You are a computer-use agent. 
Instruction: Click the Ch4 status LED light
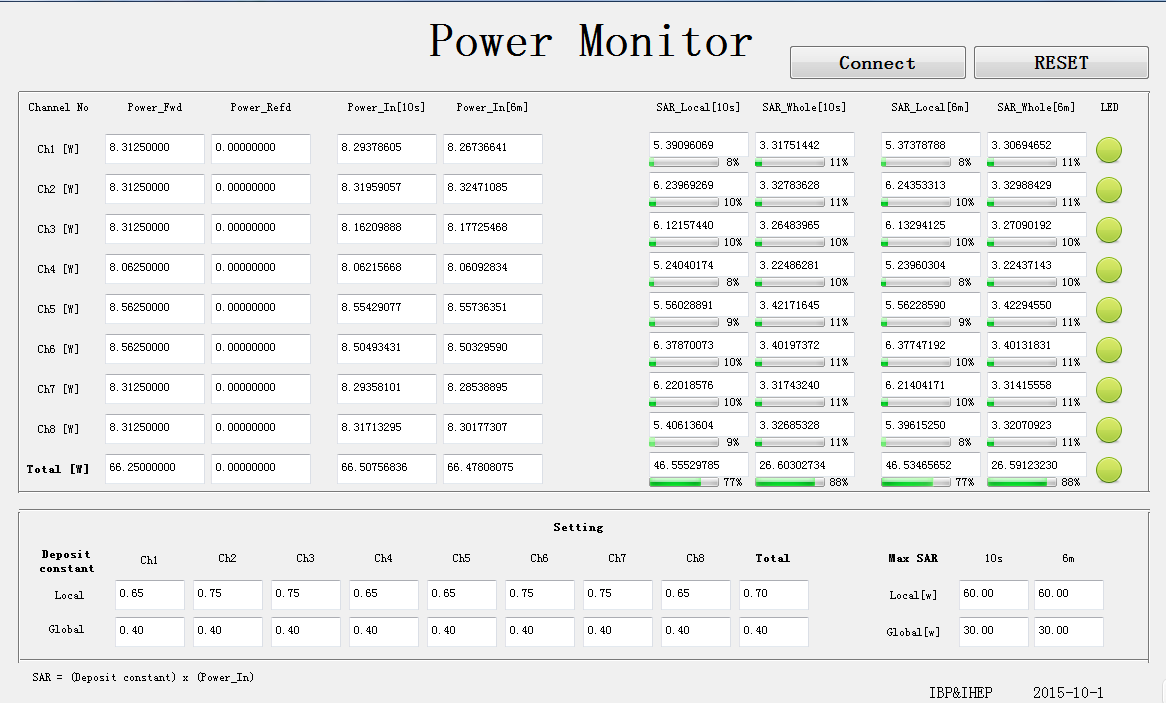click(1109, 270)
